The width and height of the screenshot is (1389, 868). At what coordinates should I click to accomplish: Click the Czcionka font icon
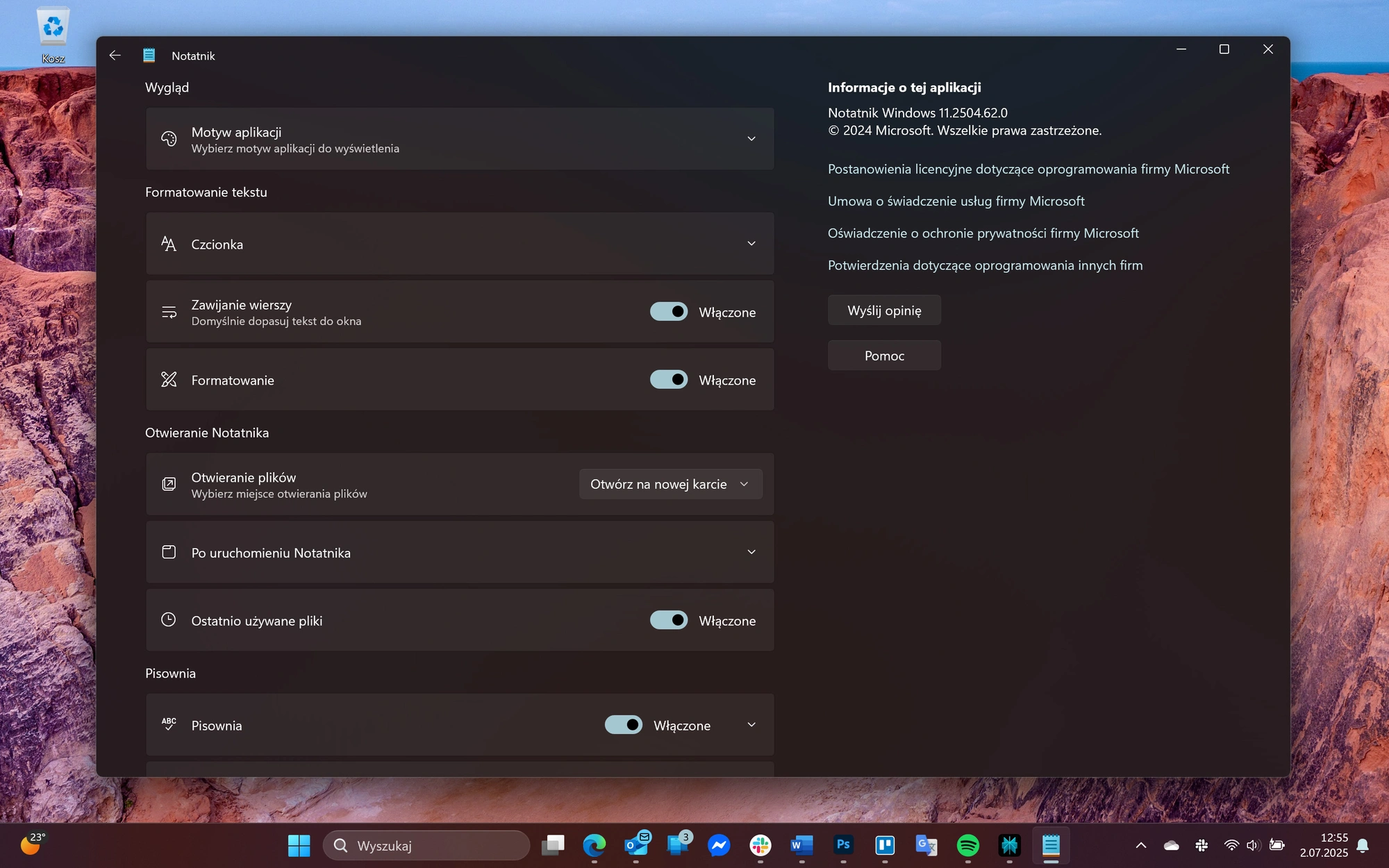coord(169,244)
